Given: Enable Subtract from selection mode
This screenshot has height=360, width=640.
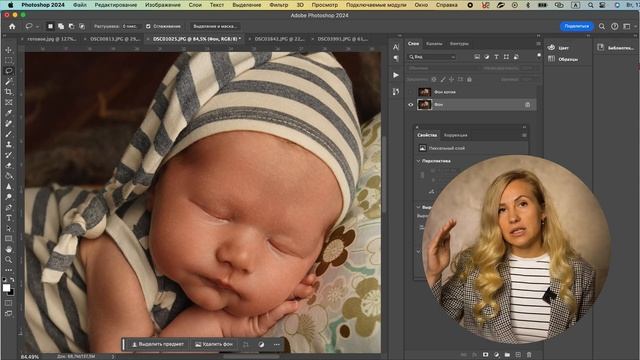Looking at the screenshot, I should click(71, 26).
